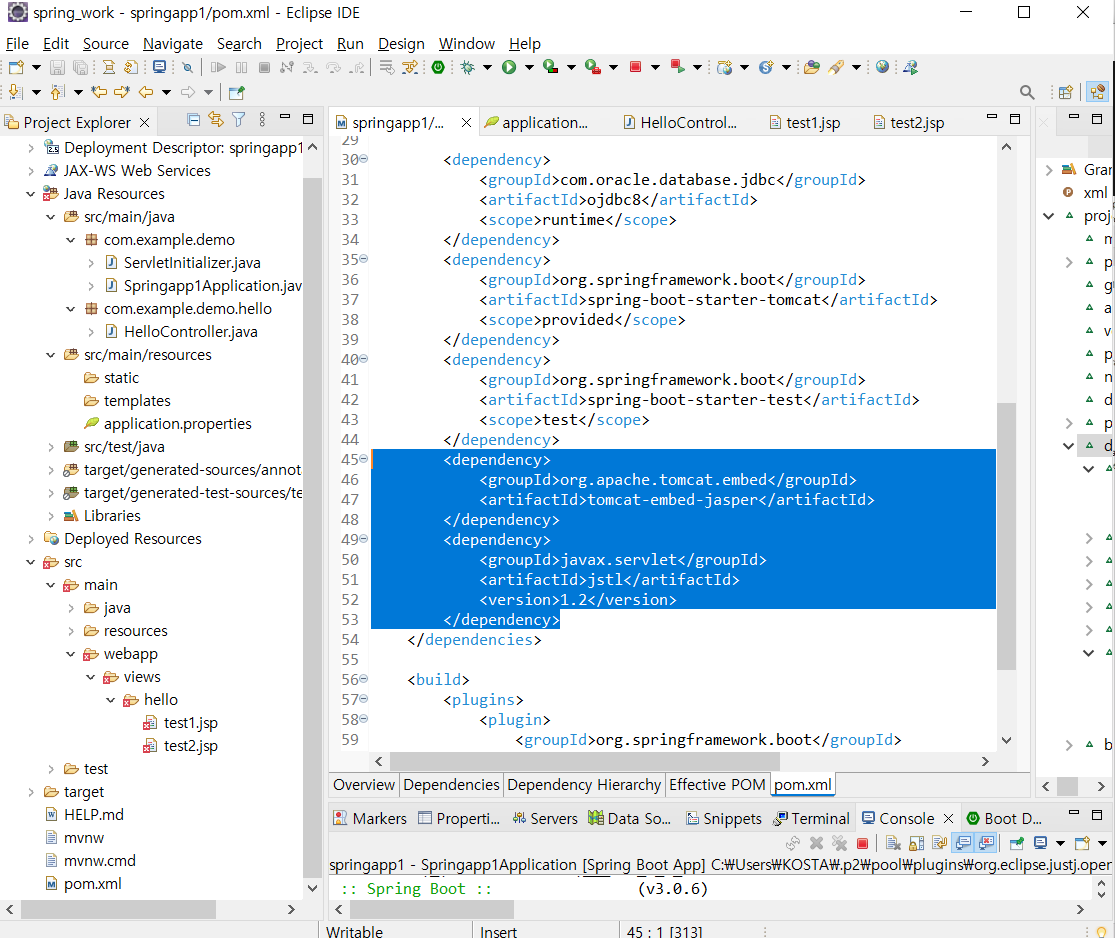
Task: Click the New wizard icon in toolbar
Action: [x=16, y=68]
